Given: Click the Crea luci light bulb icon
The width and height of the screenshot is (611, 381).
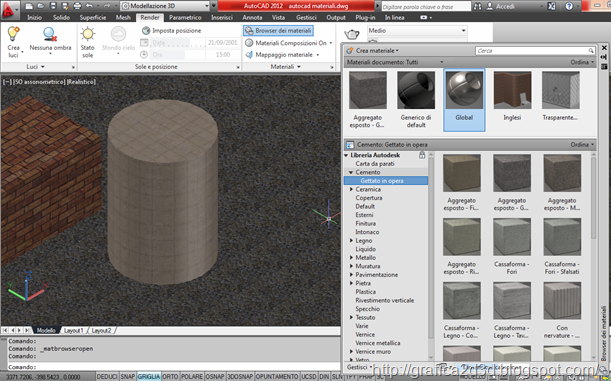Looking at the screenshot, I should click(x=13, y=34).
